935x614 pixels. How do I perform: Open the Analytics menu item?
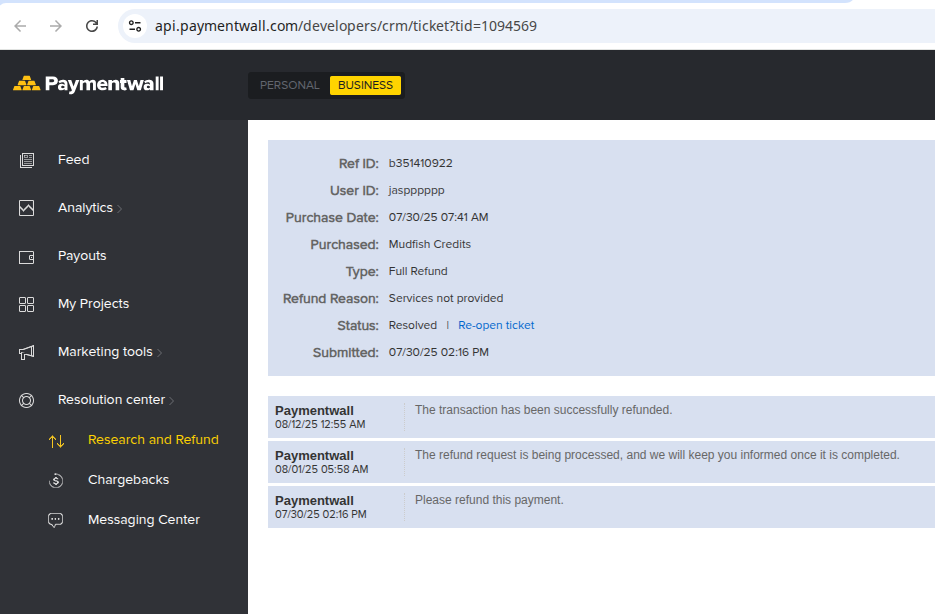tap(85, 207)
